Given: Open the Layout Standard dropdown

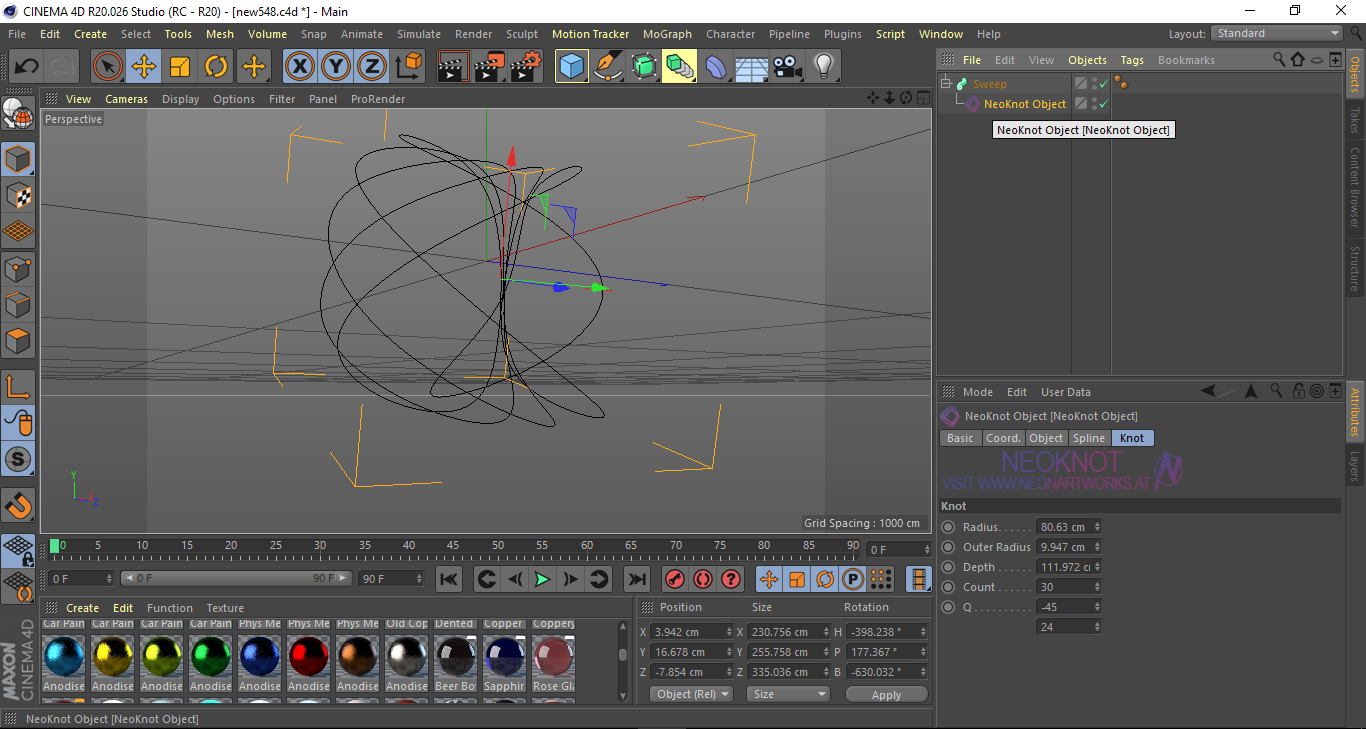Looking at the screenshot, I should point(1277,34).
